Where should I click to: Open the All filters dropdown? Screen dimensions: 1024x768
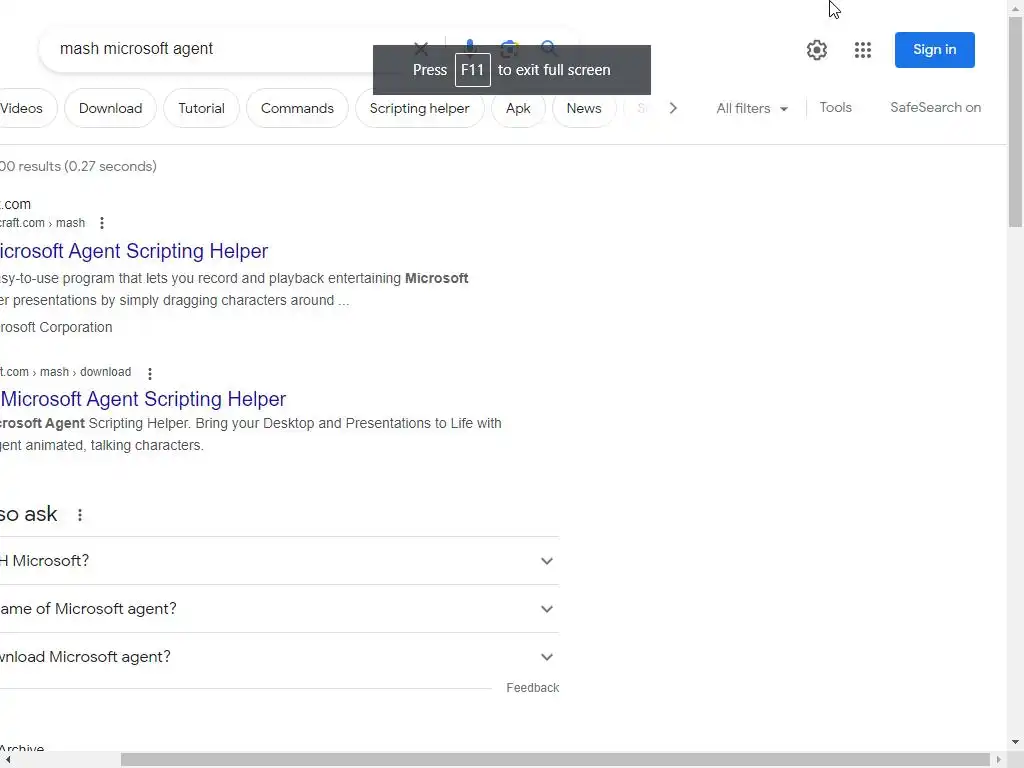coord(752,108)
